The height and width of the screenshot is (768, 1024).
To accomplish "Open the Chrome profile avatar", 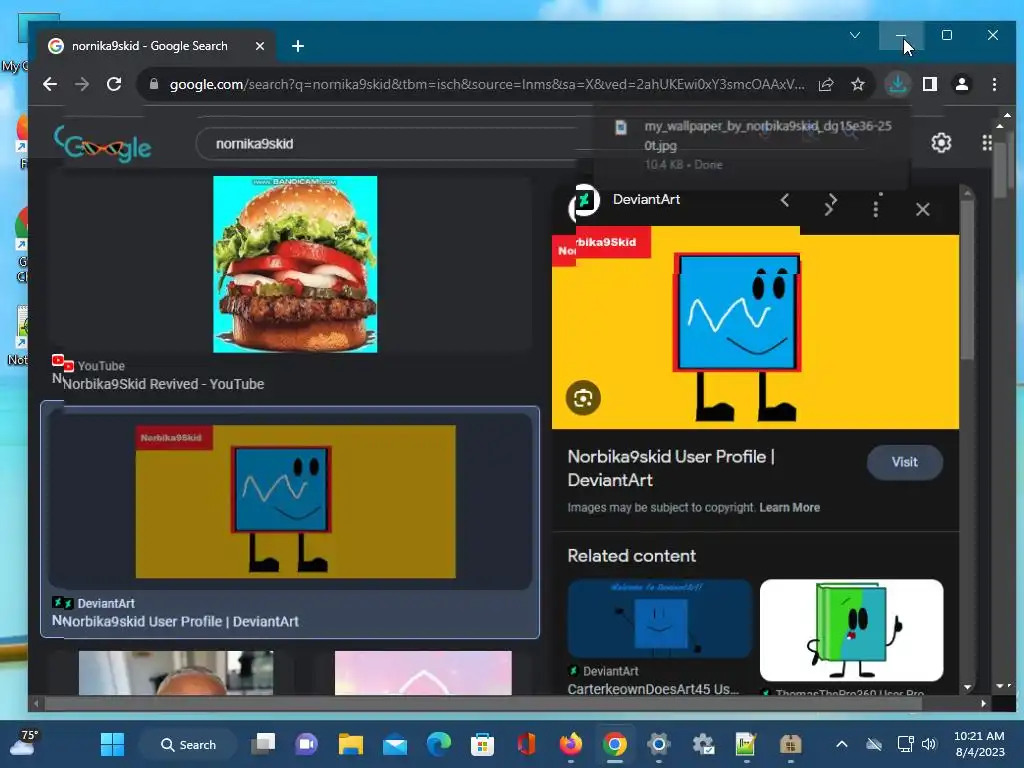I will point(962,84).
